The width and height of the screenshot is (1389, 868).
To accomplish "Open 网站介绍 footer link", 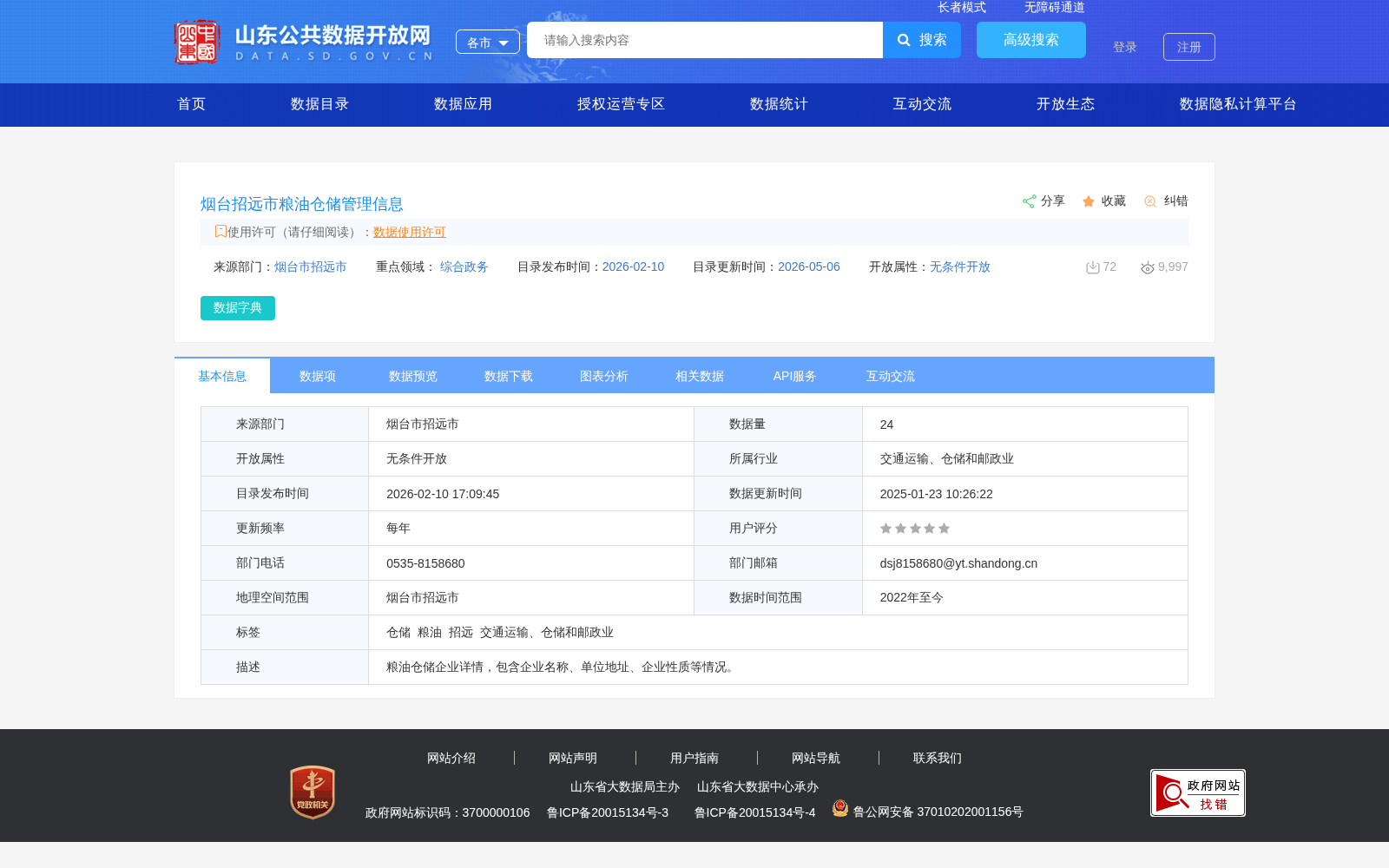I will (451, 758).
